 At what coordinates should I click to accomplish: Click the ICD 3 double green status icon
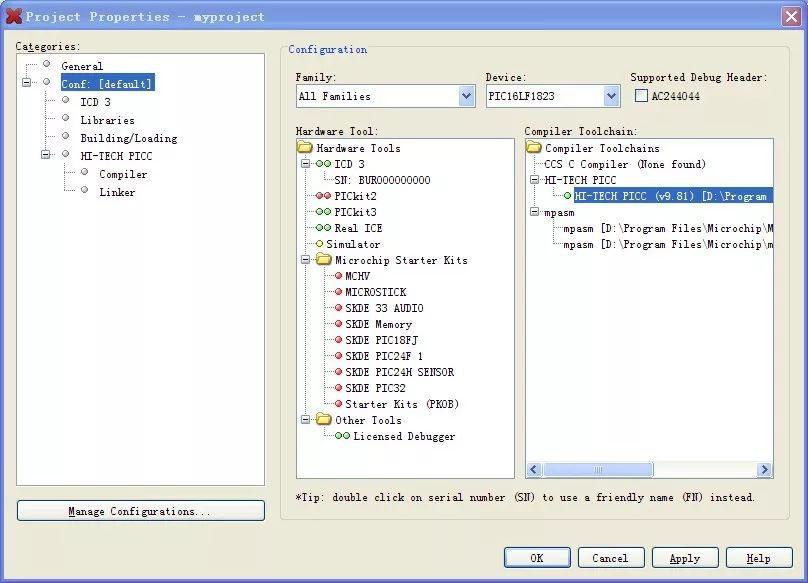[323, 164]
